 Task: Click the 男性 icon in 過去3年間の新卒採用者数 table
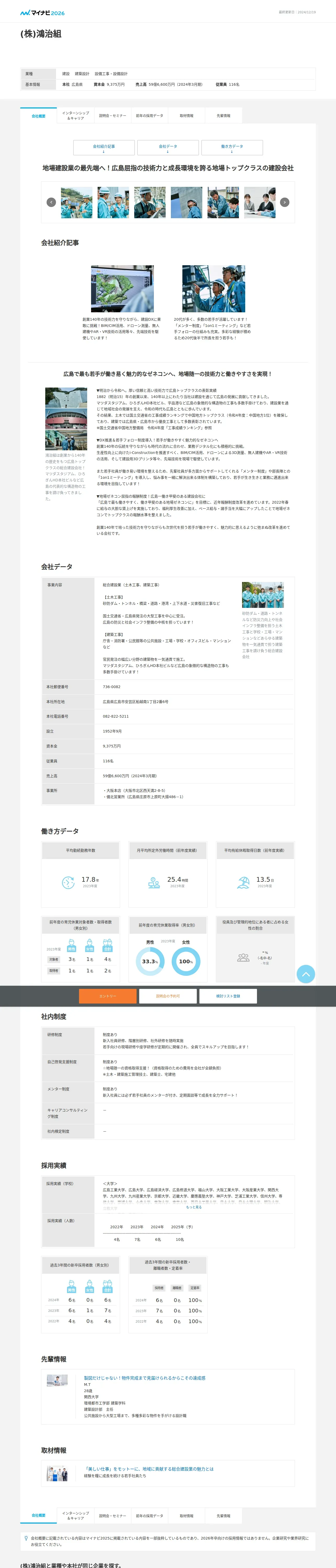click(71, 1286)
